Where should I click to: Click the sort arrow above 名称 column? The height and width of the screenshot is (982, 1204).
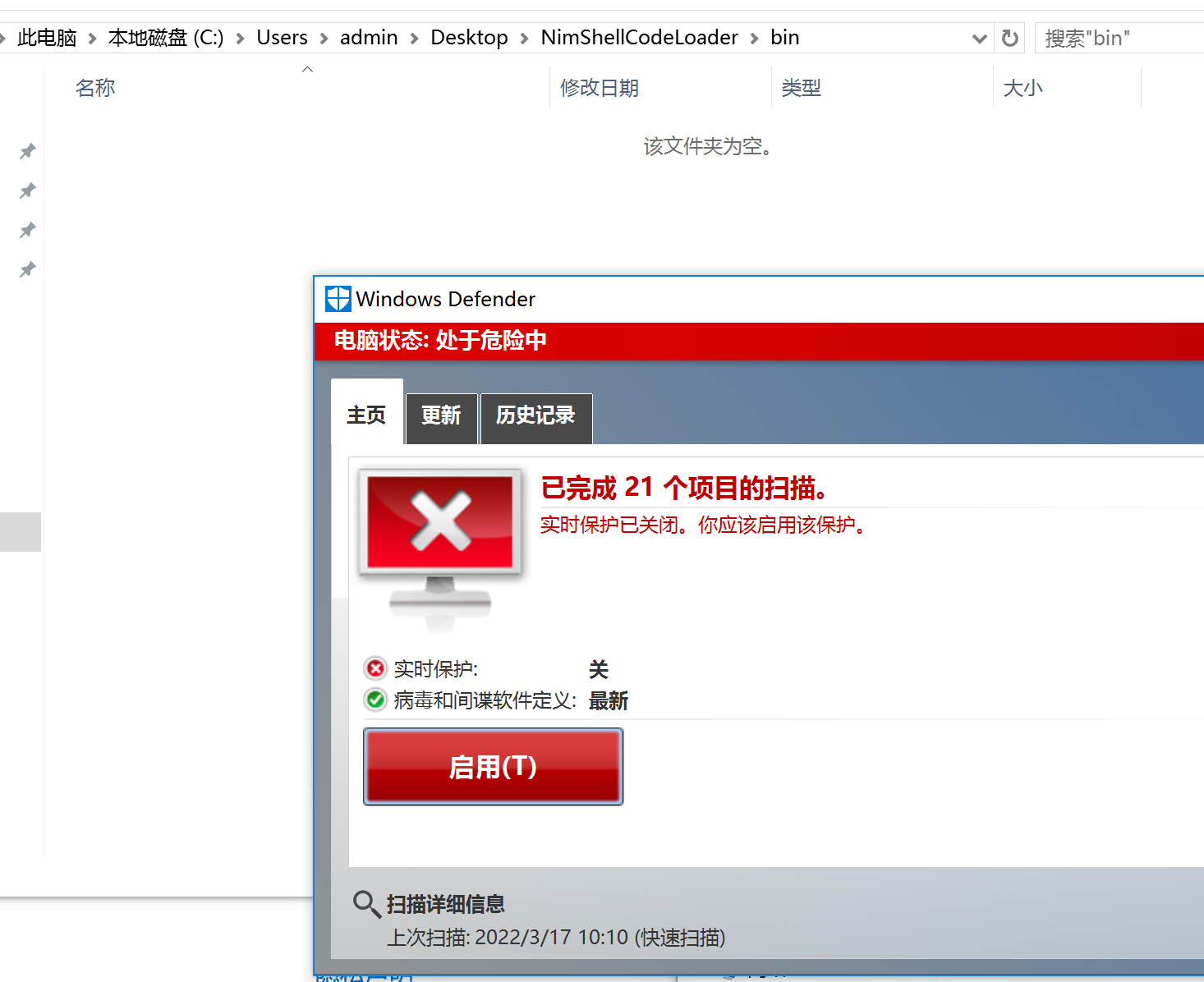coord(308,70)
